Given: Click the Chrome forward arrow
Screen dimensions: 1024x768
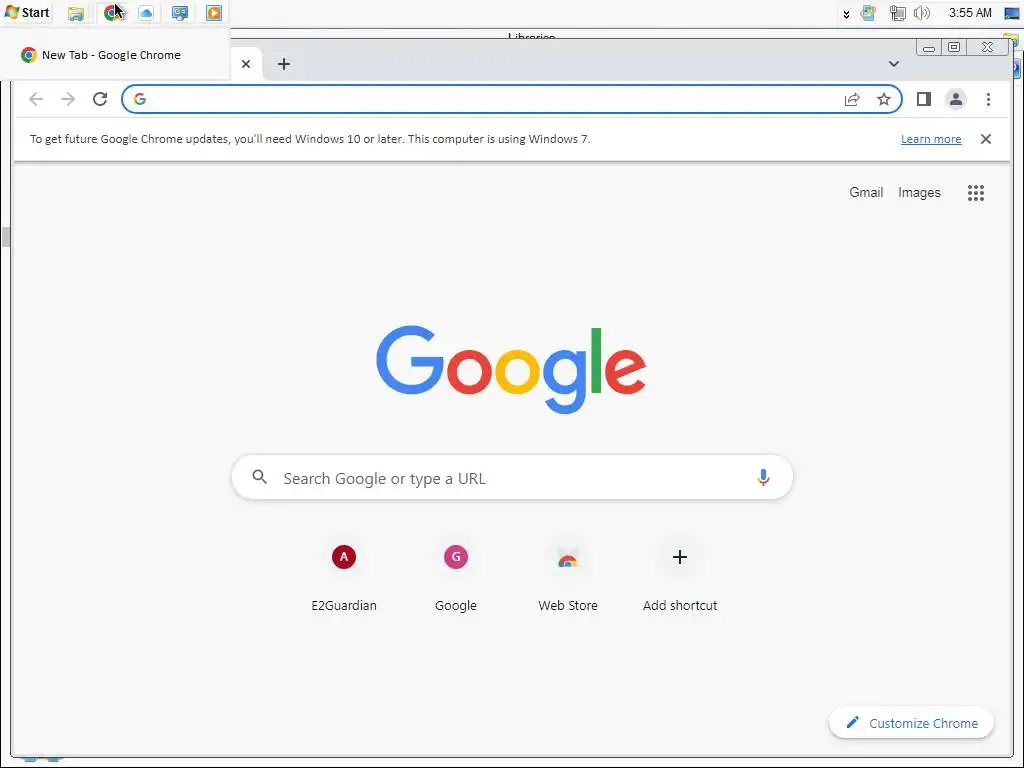Looking at the screenshot, I should pos(68,99).
